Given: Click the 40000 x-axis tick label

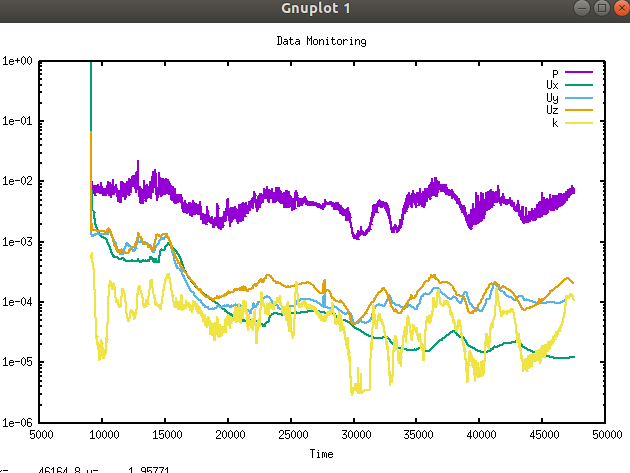Looking at the screenshot, I should pos(481,435).
